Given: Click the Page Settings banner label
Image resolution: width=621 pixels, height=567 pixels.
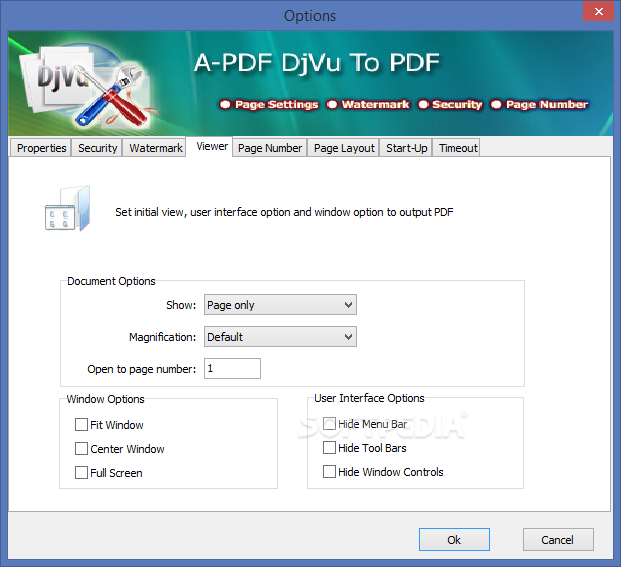Looking at the screenshot, I should click(x=276, y=105).
